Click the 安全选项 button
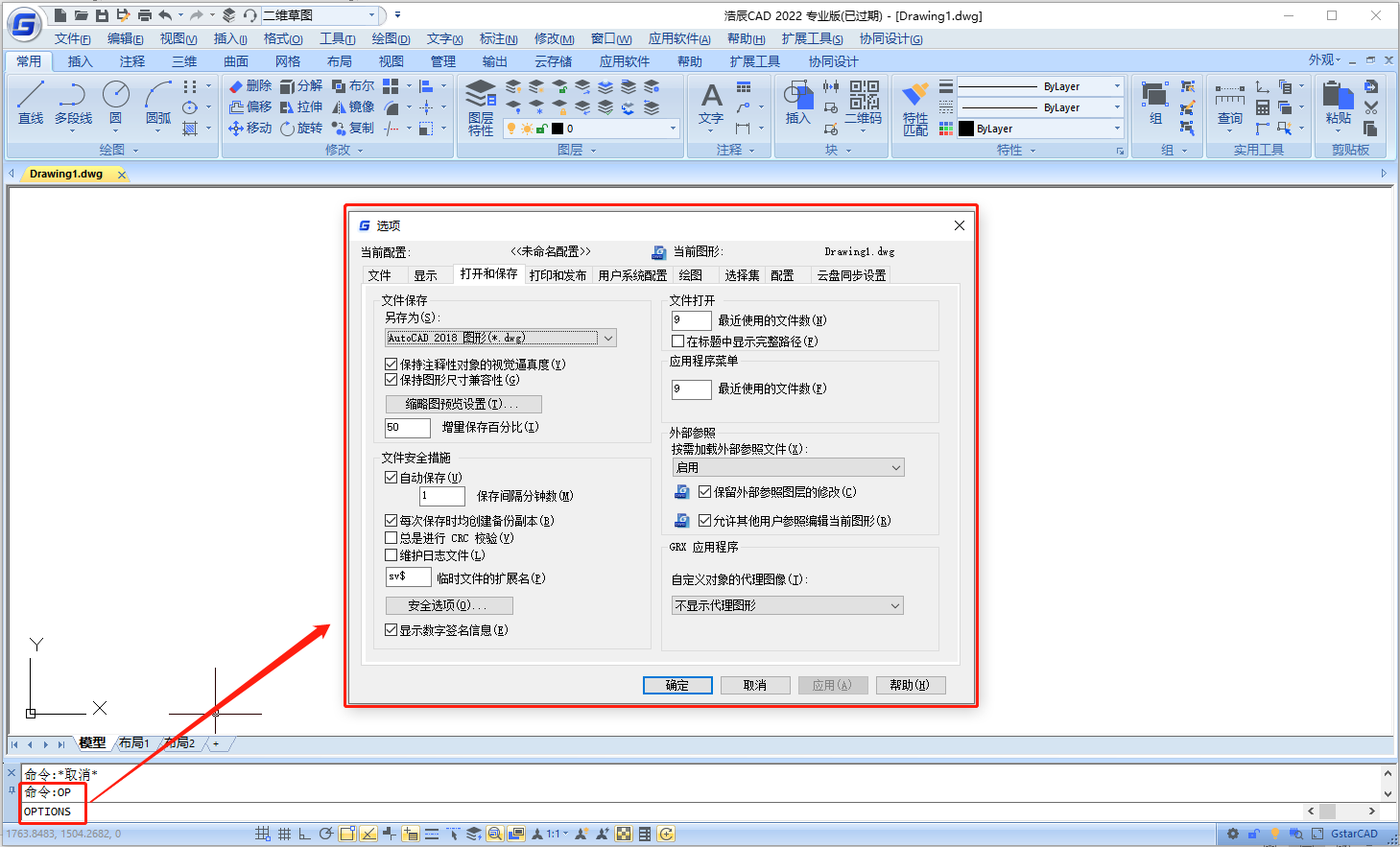The width and height of the screenshot is (1400, 847). coord(449,605)
